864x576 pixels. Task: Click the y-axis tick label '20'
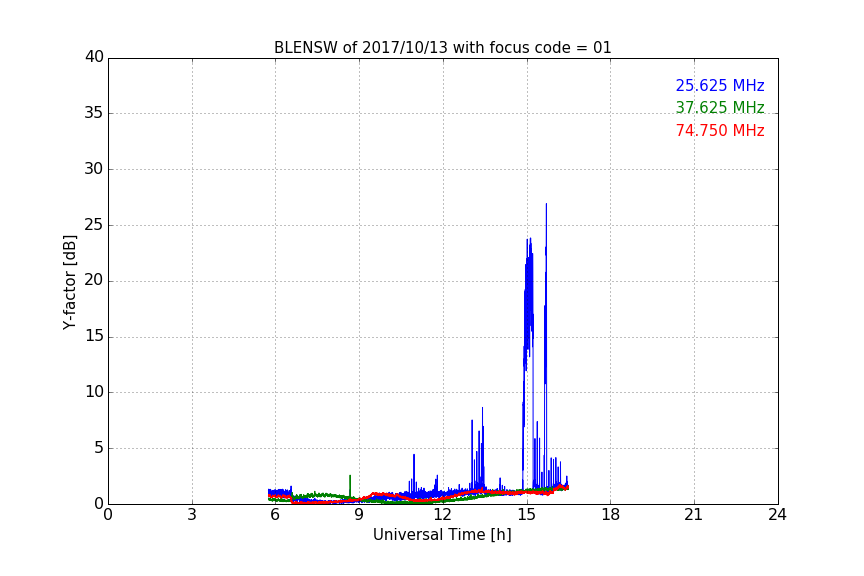click(x=94, y=281)
